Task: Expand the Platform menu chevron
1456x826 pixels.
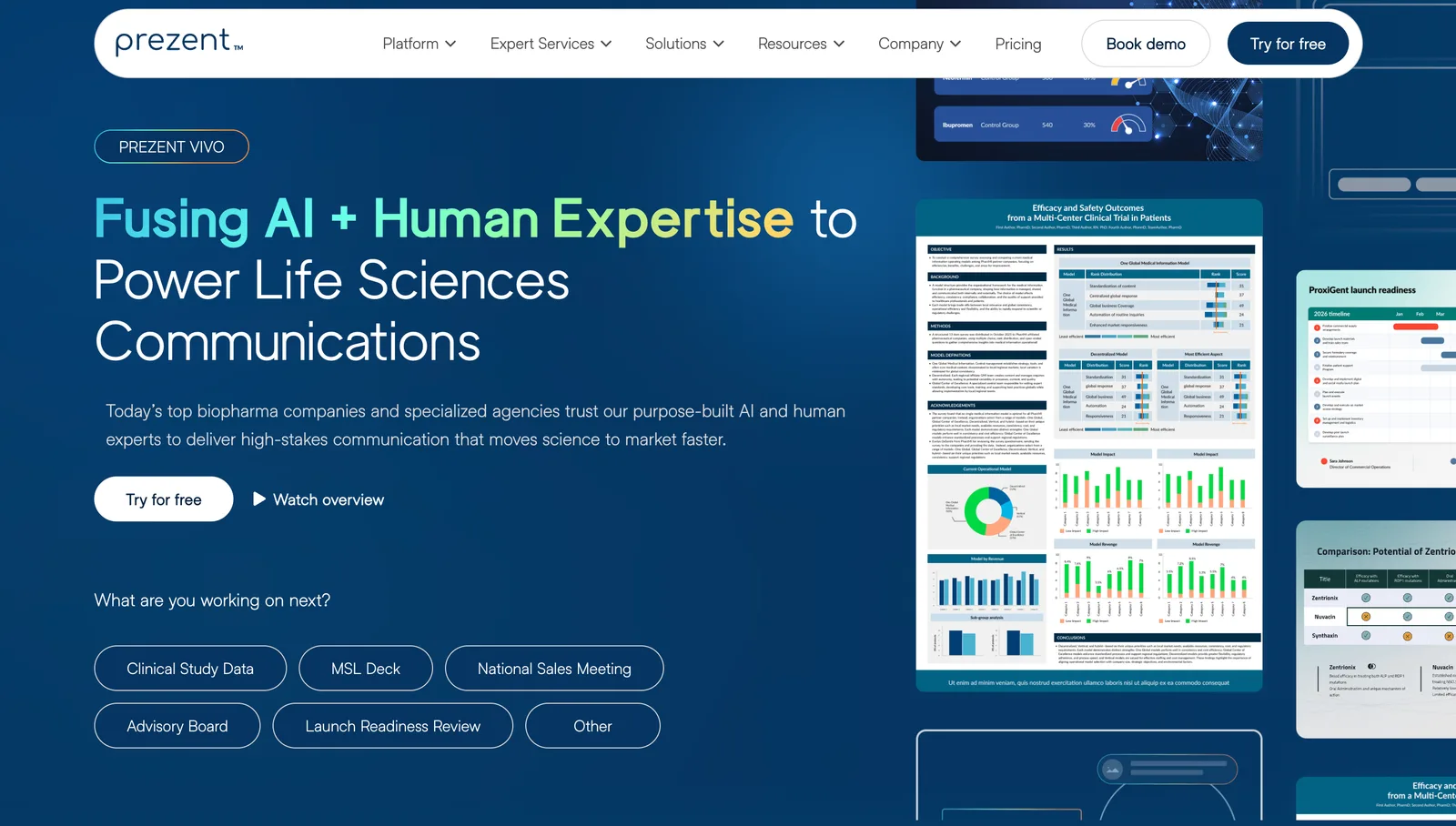Action: pos(450,44)
